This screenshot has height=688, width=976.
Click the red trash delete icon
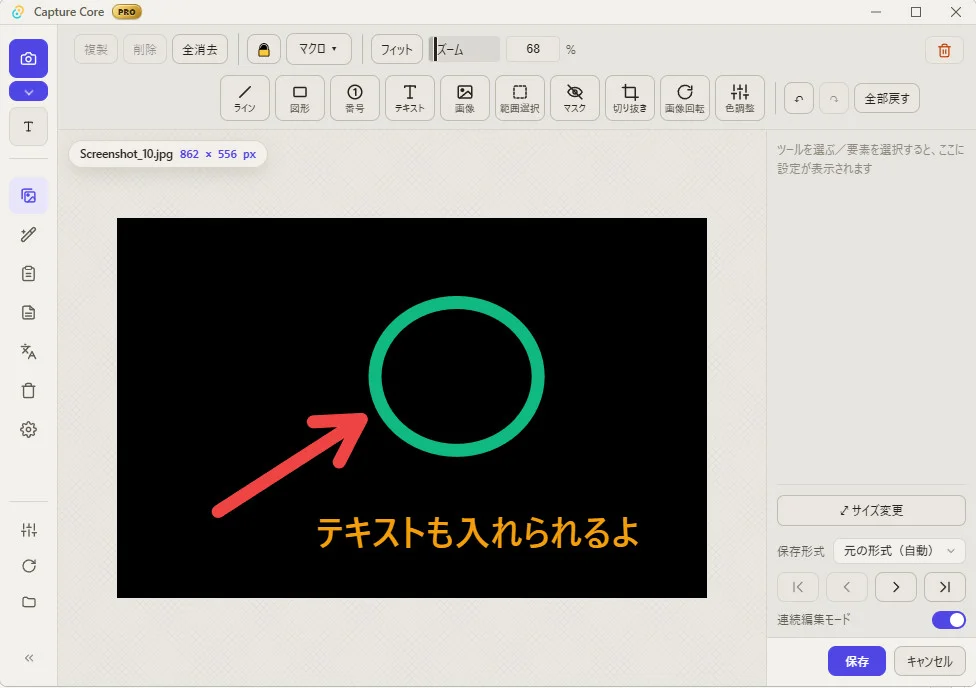coord(944,50)
